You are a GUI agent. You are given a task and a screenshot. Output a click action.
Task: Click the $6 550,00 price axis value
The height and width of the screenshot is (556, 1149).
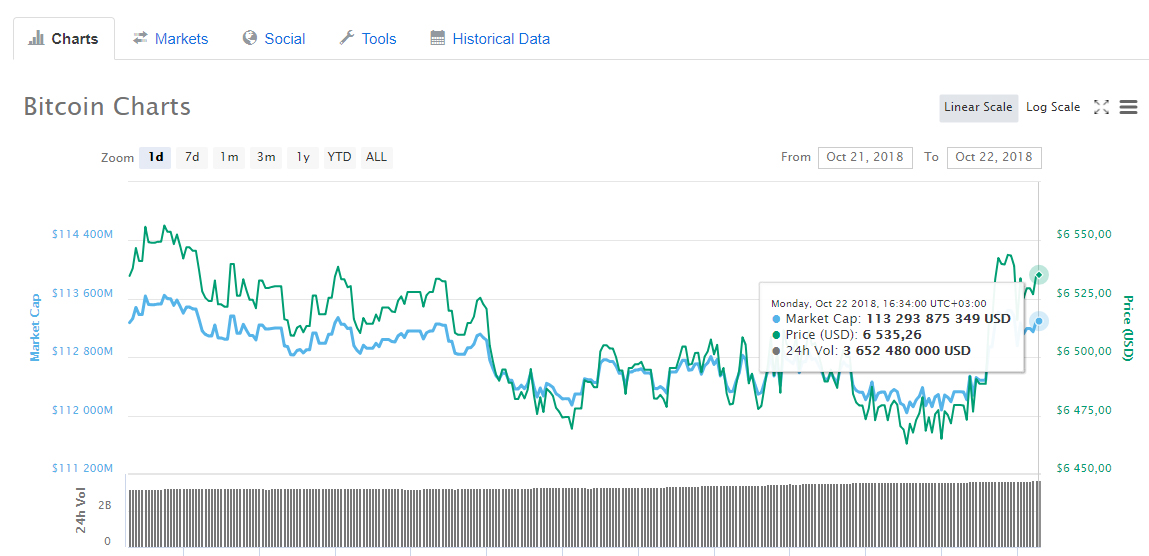click(1085, 234)
